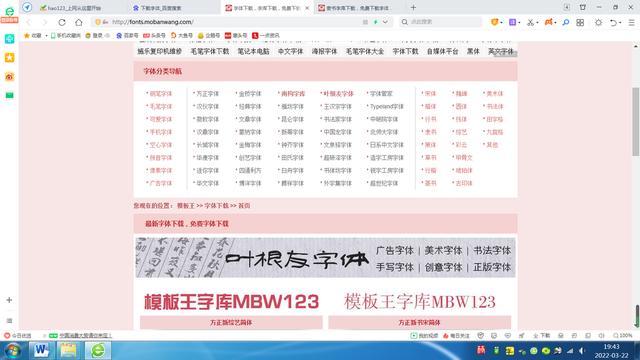Click the browser forward arrow

coord(45,22)
